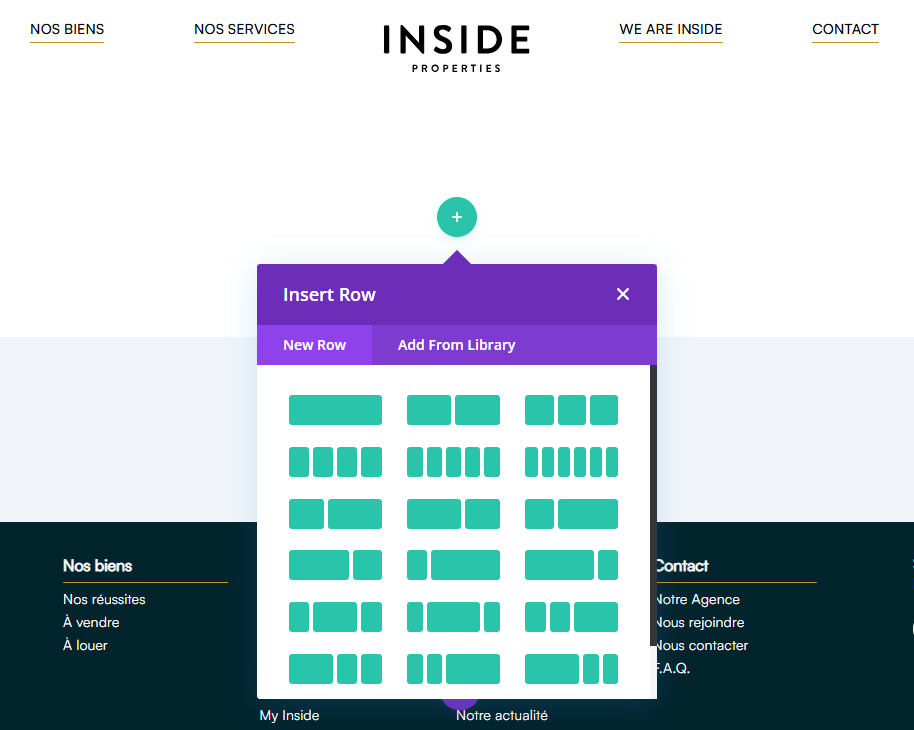Open the CONTACT page link
914x730 pixels.
point(845,30)
